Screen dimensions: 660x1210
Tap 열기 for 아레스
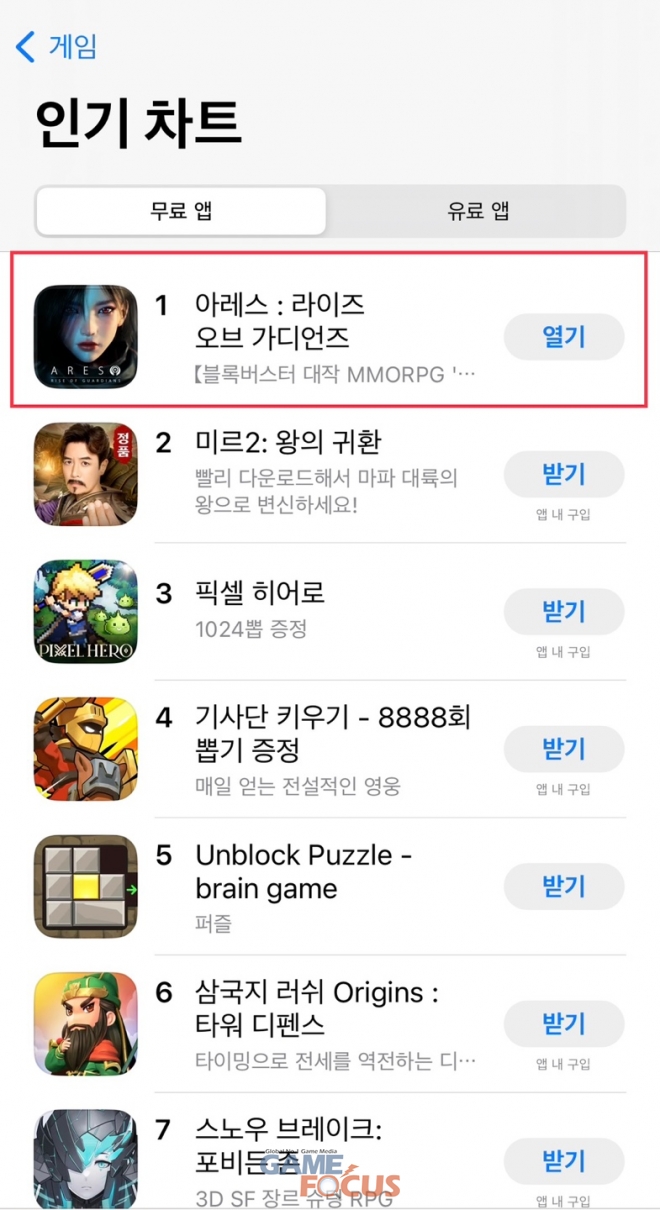[x=564, y=337]
